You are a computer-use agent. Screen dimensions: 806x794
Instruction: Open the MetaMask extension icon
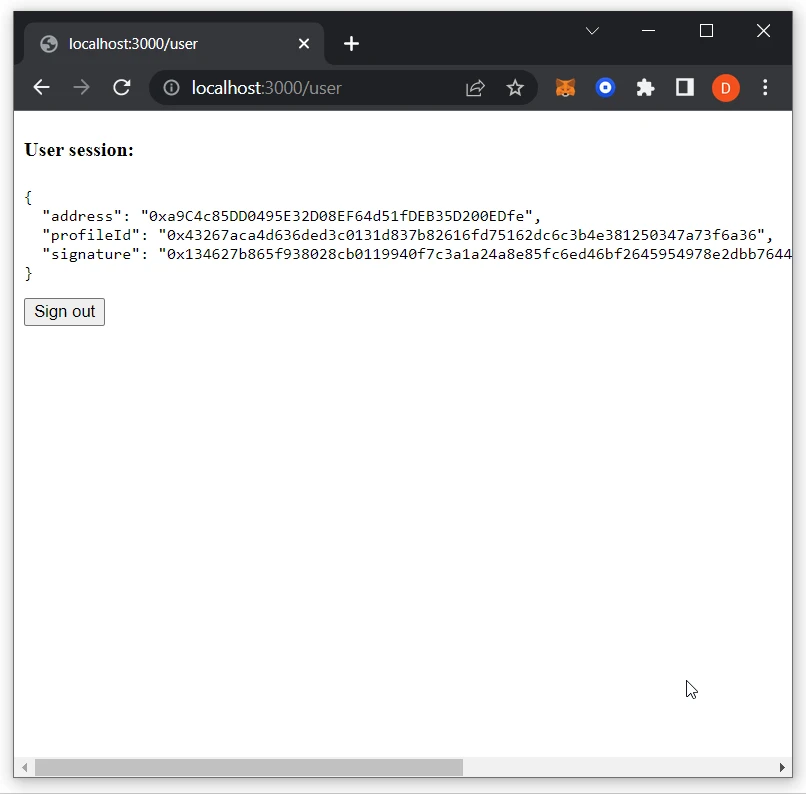565,88
